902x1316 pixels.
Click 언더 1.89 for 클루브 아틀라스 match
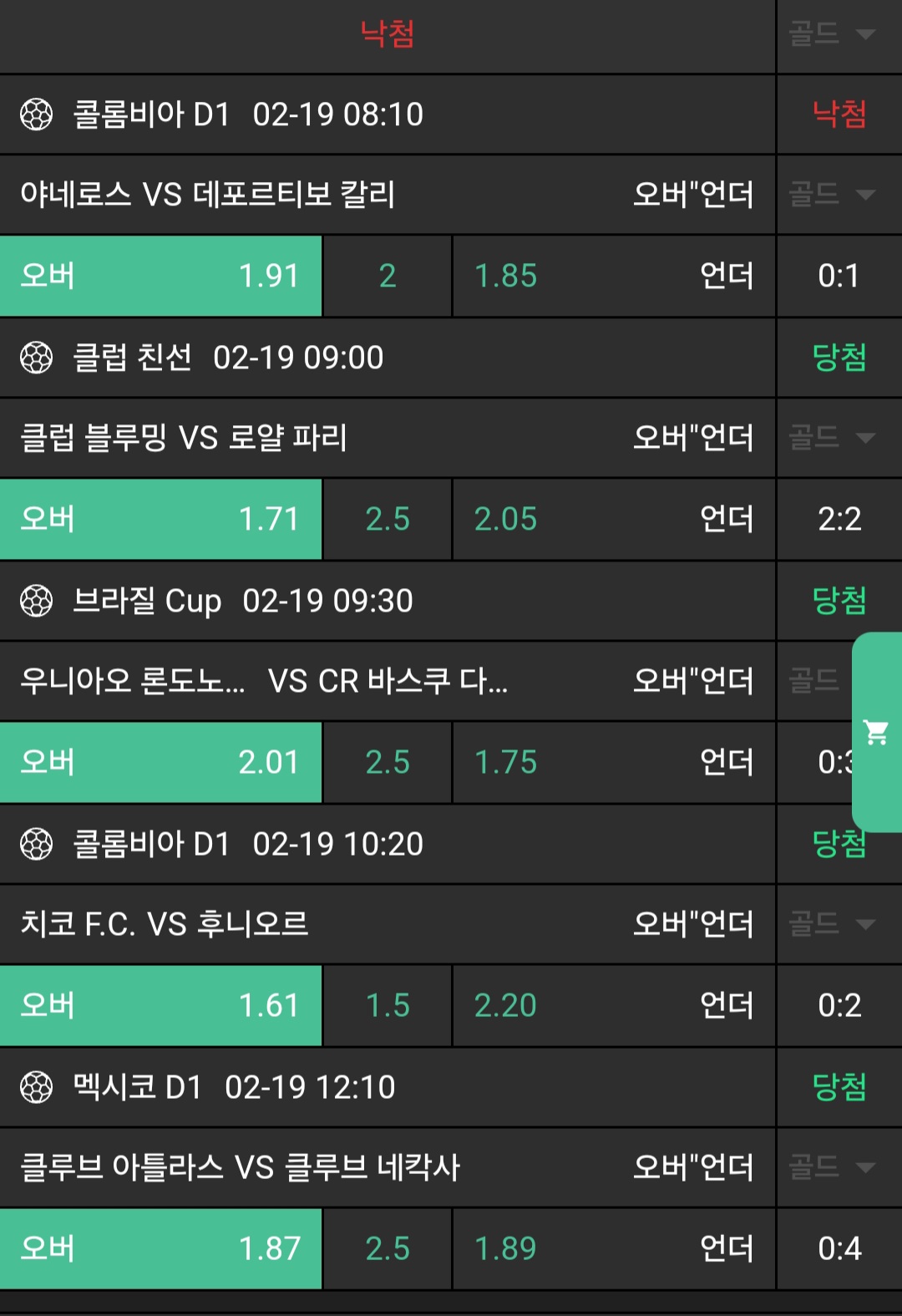pyautogui.click(x=614, y=1248)
